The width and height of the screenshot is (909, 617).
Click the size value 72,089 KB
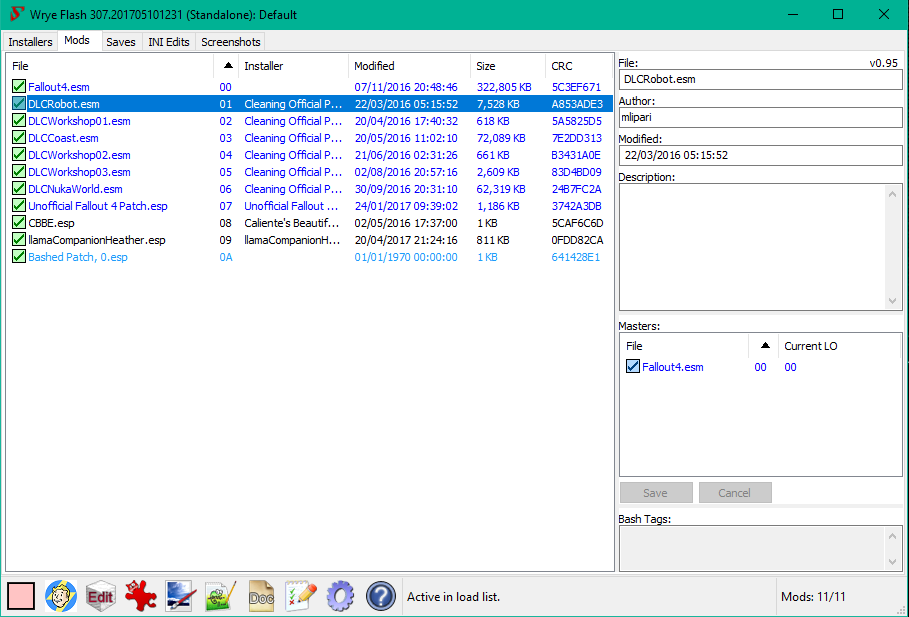click(501, 138)
